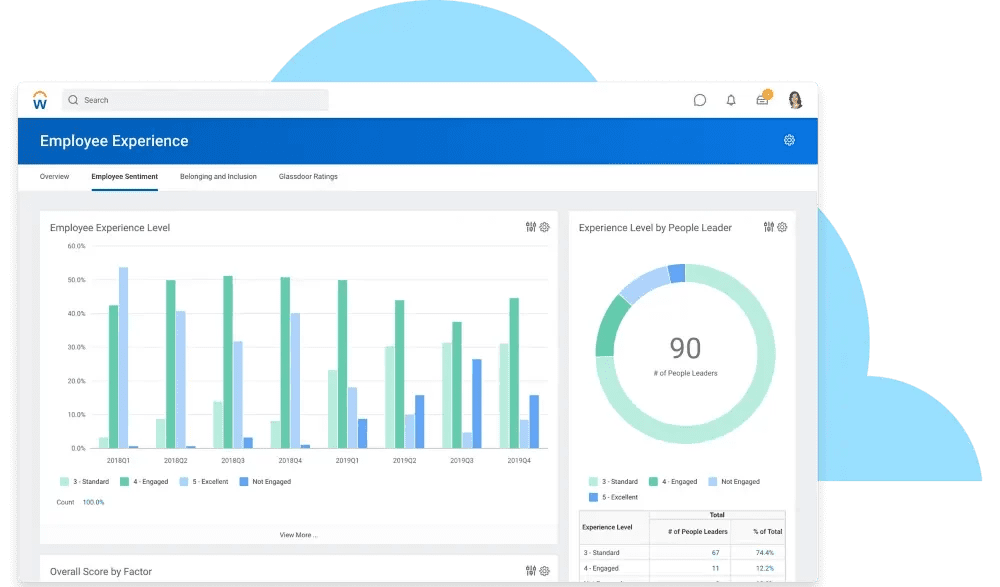Open the inbox tray icon
The image size is (1000, 587).
[763, 100]
